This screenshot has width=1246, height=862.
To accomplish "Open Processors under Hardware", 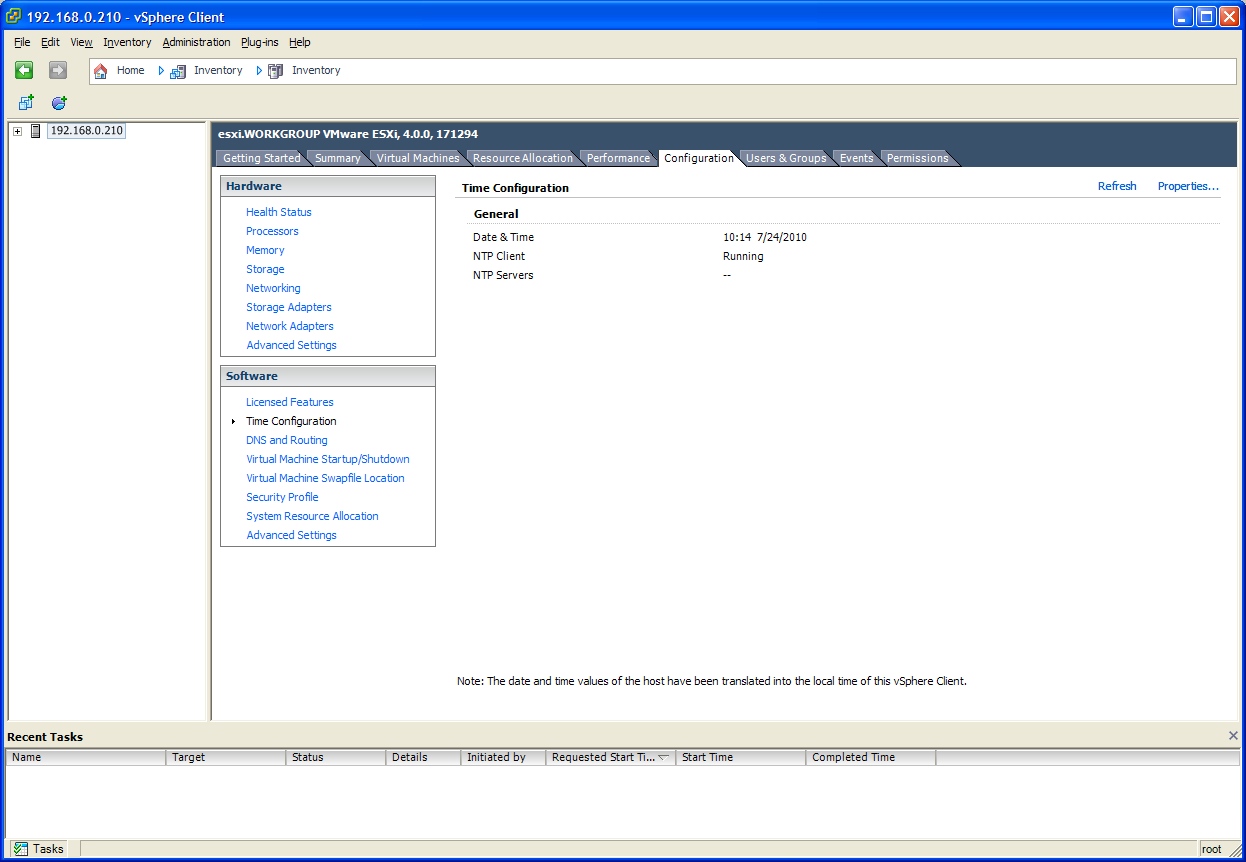I will coord(272,231).
